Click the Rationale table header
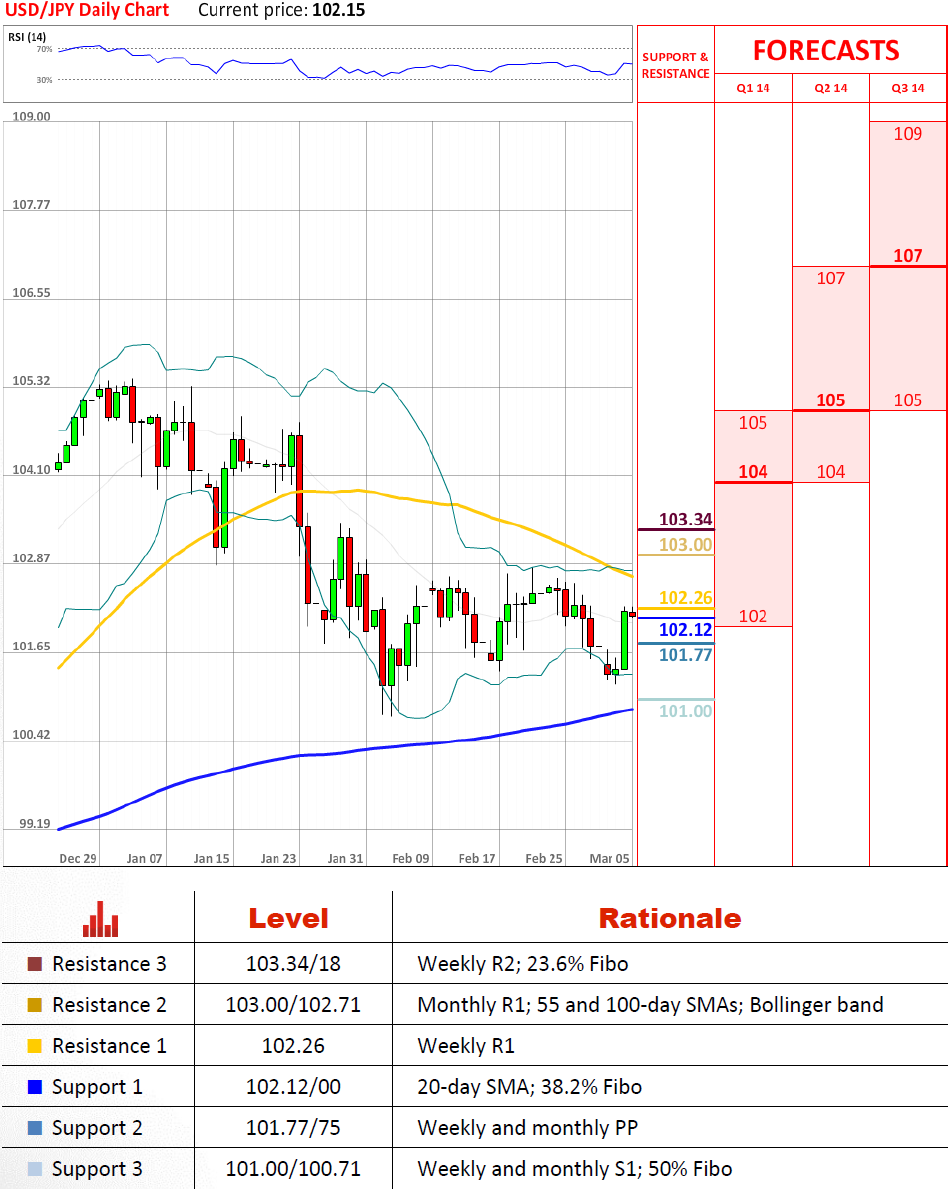Image resolution: width=949 pixels, height=1189 pixels. click(x=669, y=918)
